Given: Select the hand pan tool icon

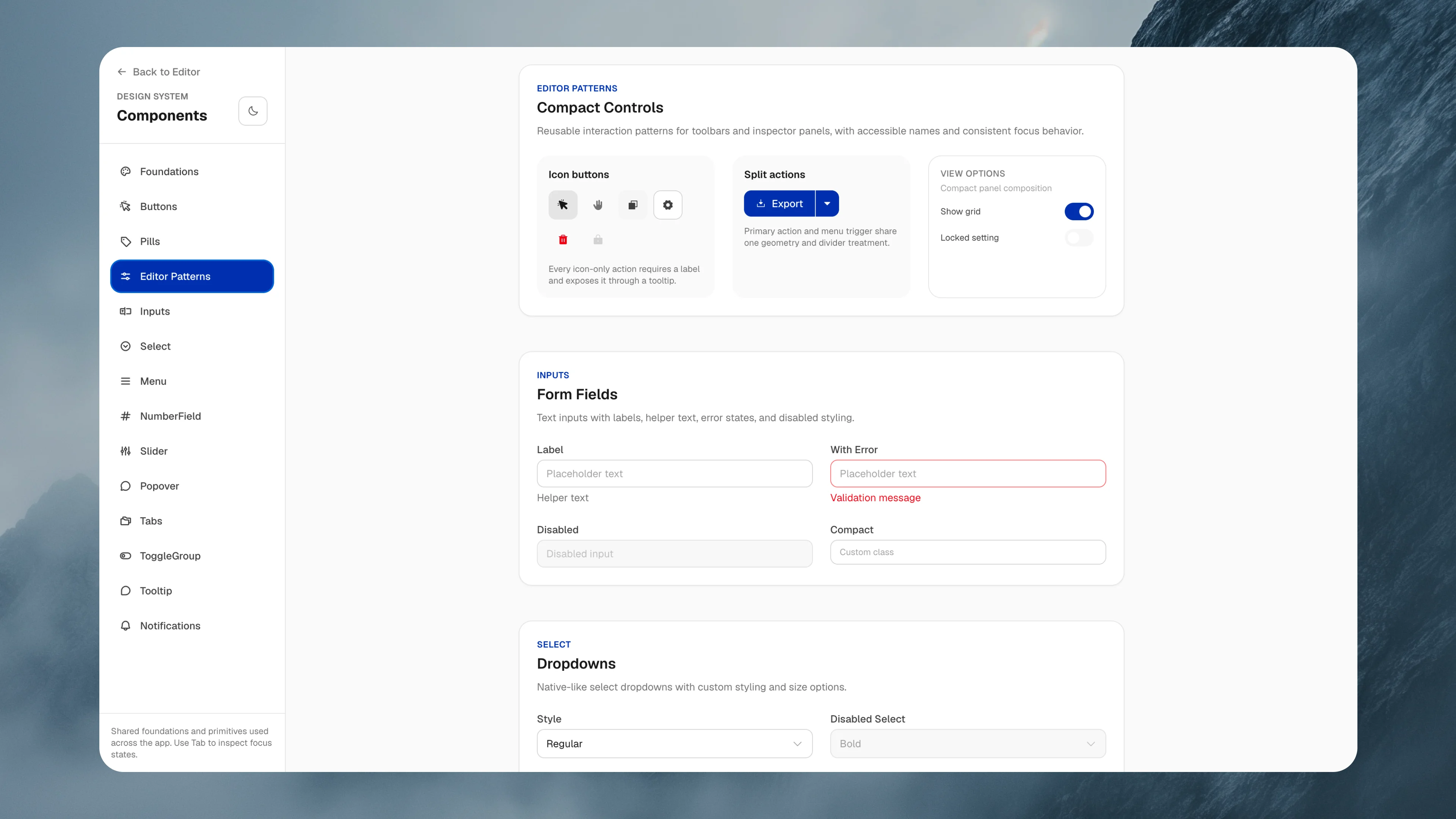Looking at the screenshot, I should coord(598,205).
